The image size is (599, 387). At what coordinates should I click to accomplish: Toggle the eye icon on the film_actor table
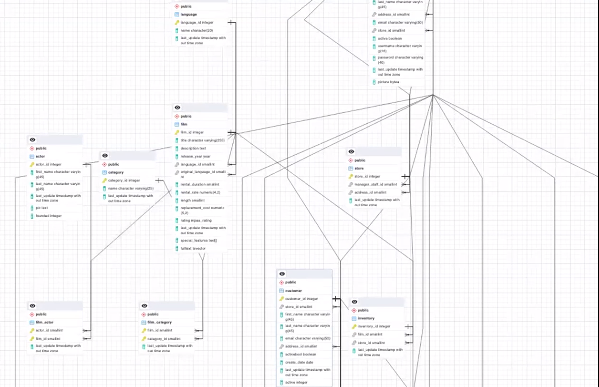[32, 306]
